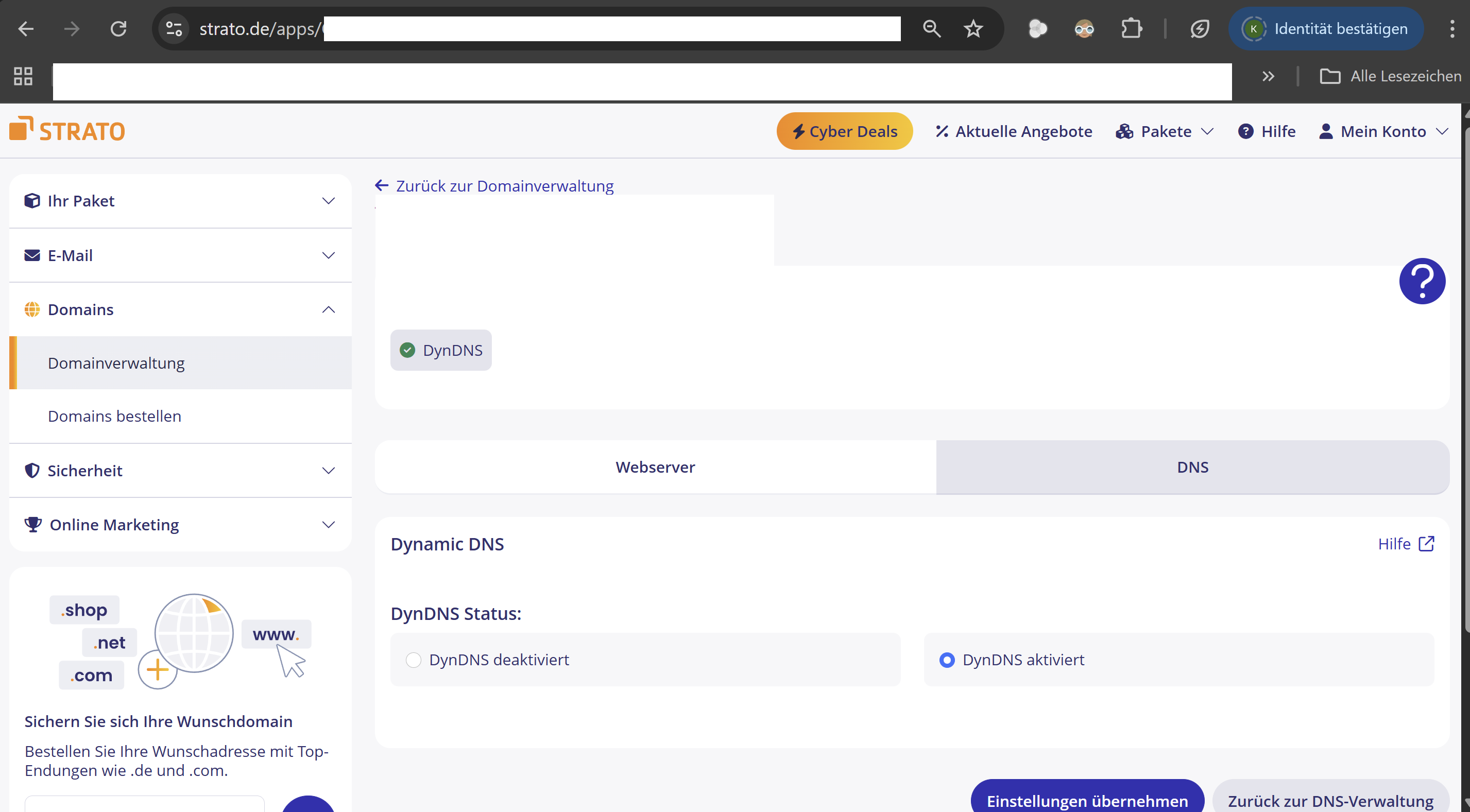Click the browser zoom magnifier icon
1470x812 pixels.
[931, 28]
